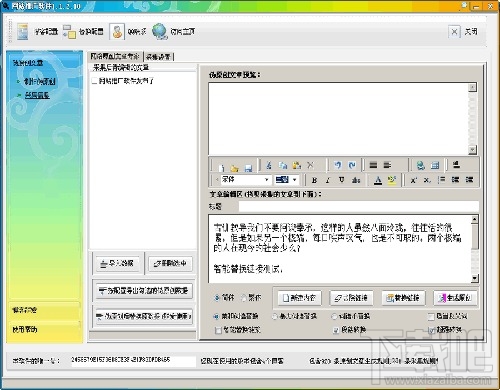
Task: Toggle italic formatting I icon
Action: tap(328, 180)
